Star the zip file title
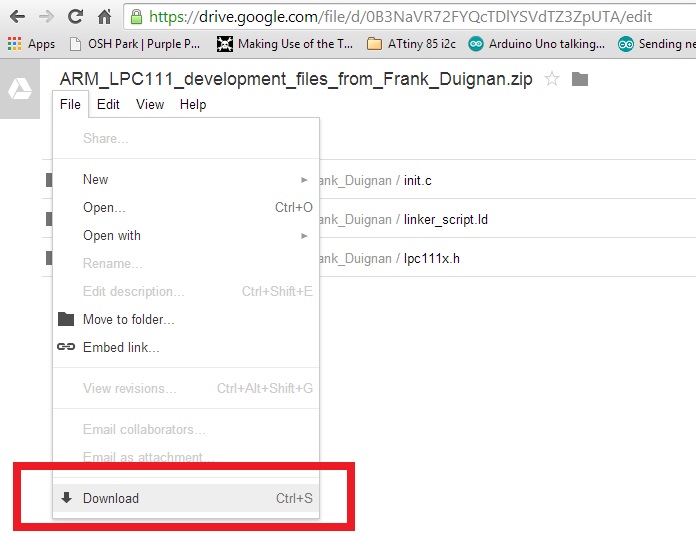The height and width of the screenshot is (552, 696). [551, 79]
